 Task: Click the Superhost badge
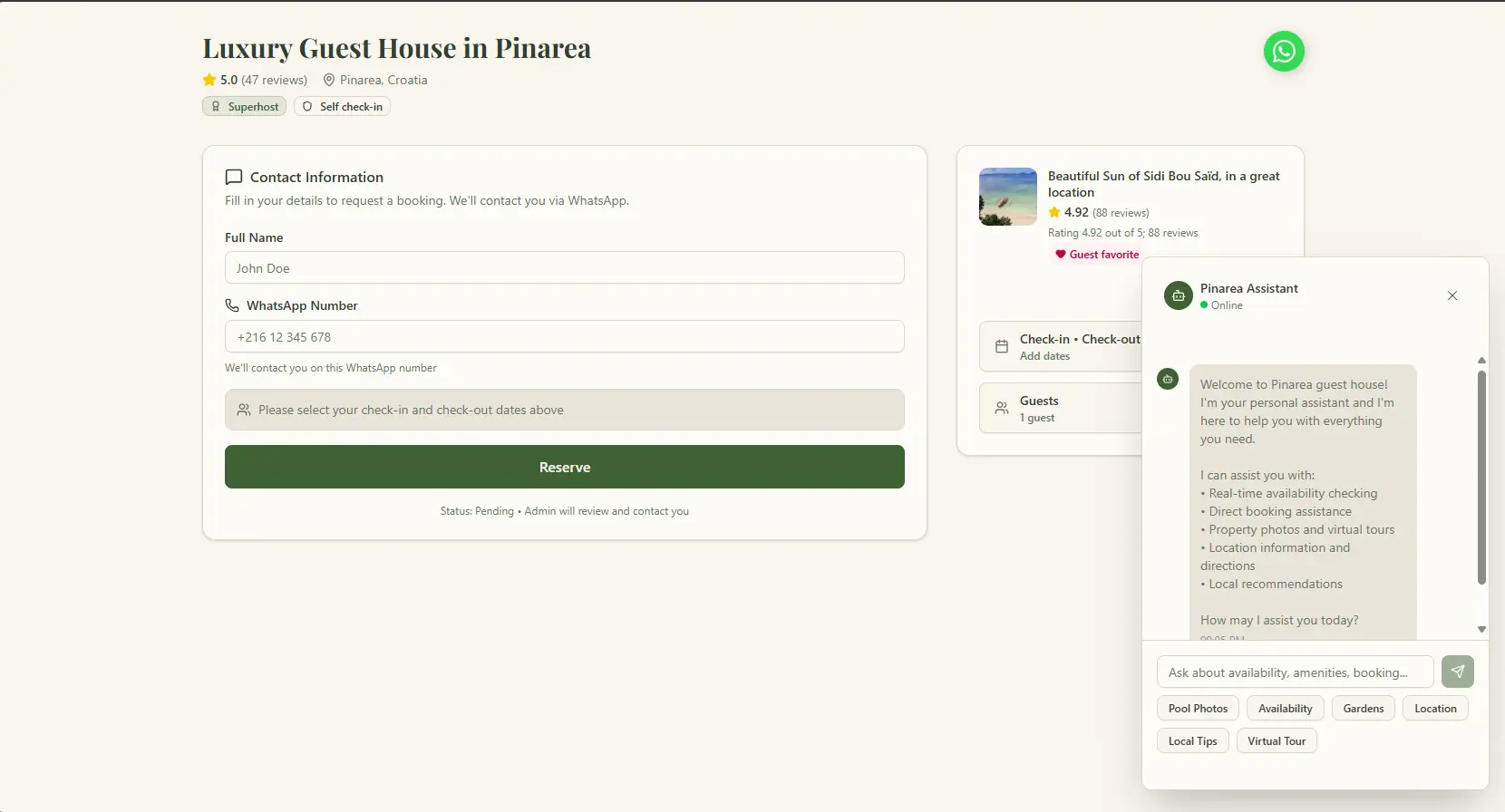[x=245, y=106]
